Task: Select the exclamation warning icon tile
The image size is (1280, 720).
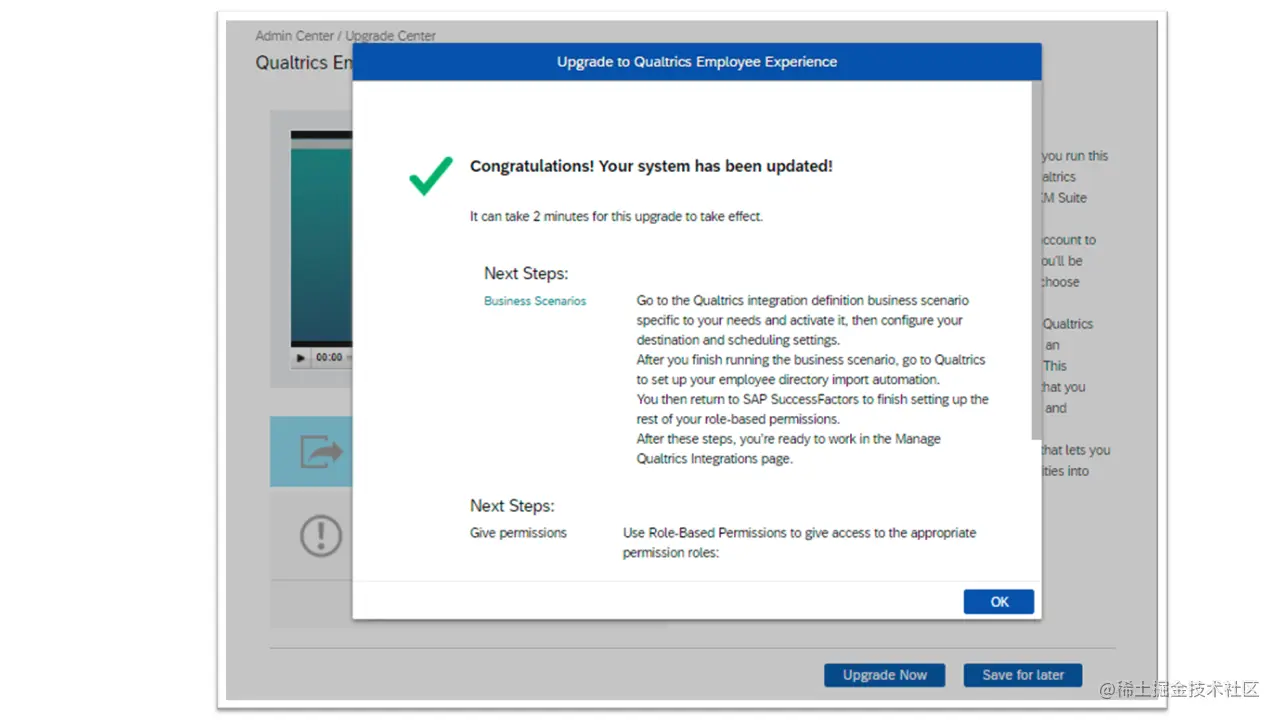Action: point(312,536)
